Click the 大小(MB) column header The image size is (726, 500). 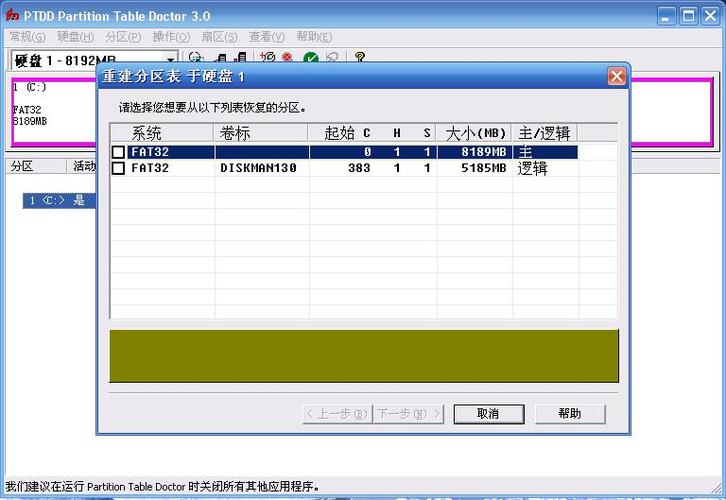[x=474, y=133]
